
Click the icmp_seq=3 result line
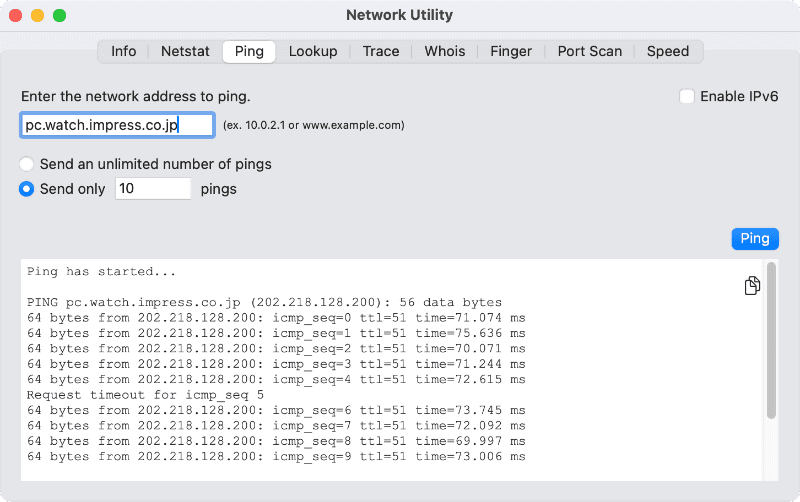pos(276,364)
